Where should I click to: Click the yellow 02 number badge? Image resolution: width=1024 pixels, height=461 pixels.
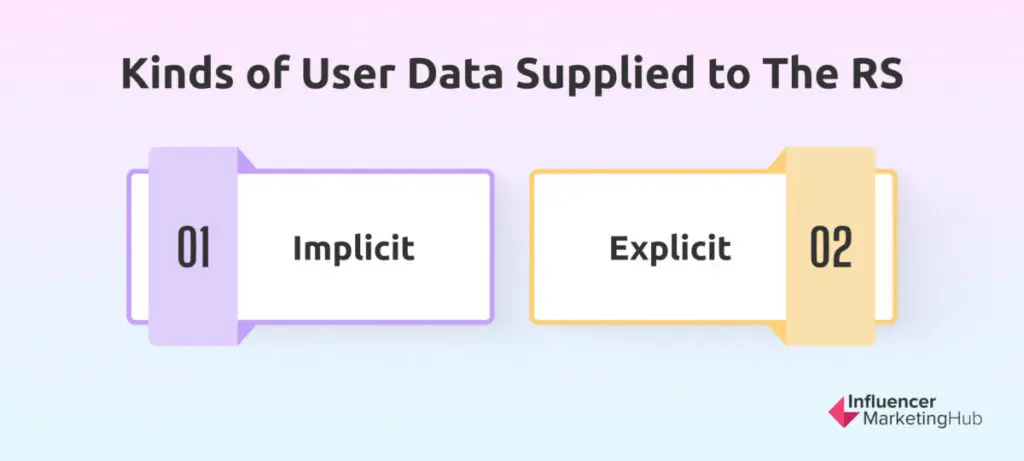pyautogui.click(x=830, y=248)
